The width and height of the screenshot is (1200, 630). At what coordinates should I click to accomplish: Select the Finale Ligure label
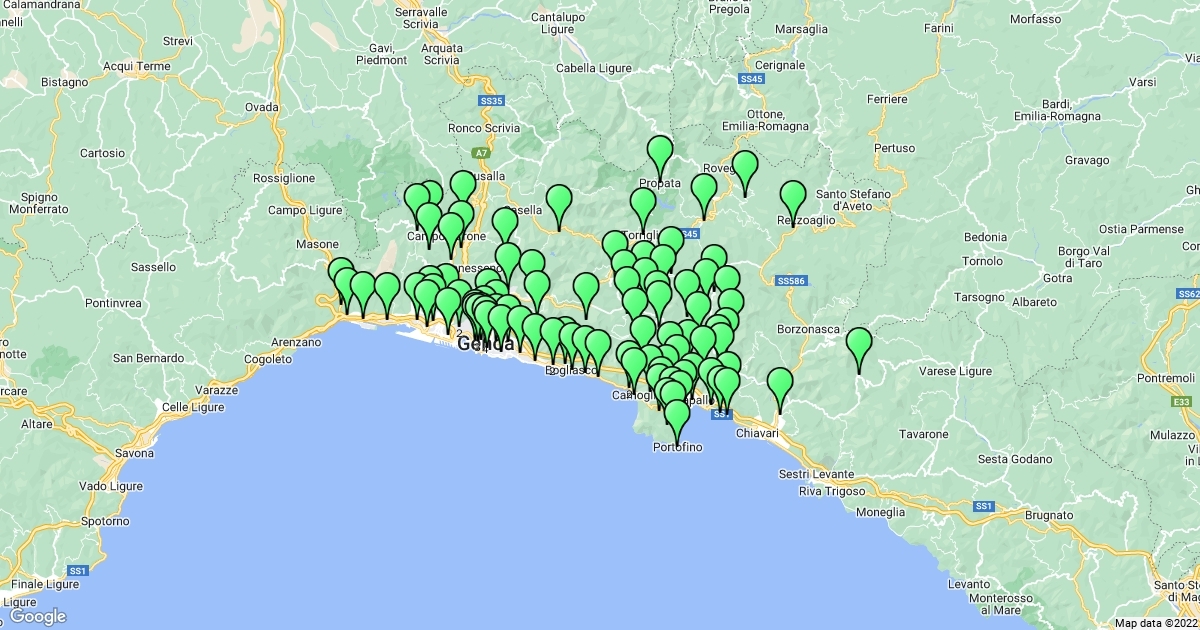(45, 584)
